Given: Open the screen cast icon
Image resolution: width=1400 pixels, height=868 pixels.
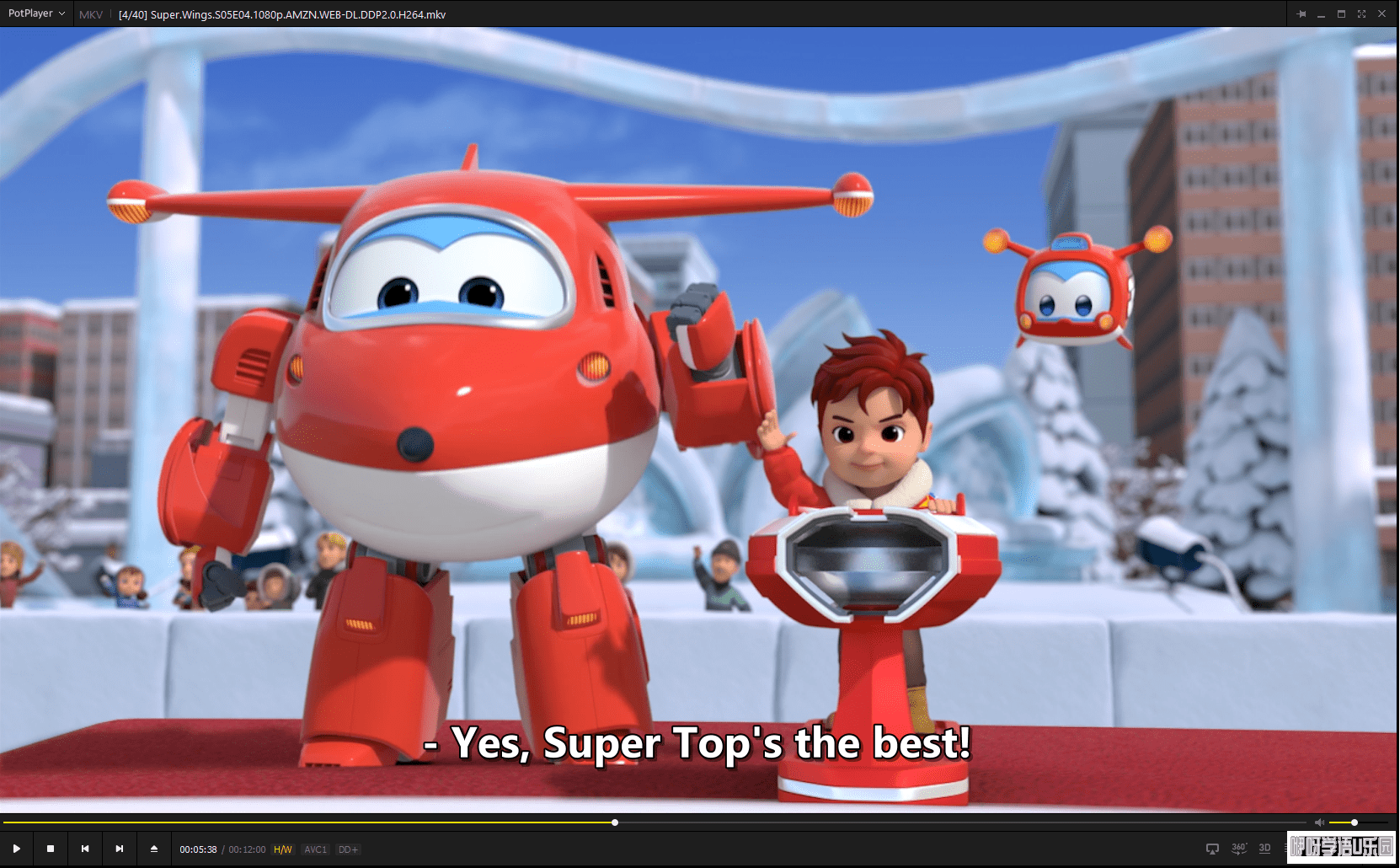Looking at the screenshot, I should [1212, 849].
